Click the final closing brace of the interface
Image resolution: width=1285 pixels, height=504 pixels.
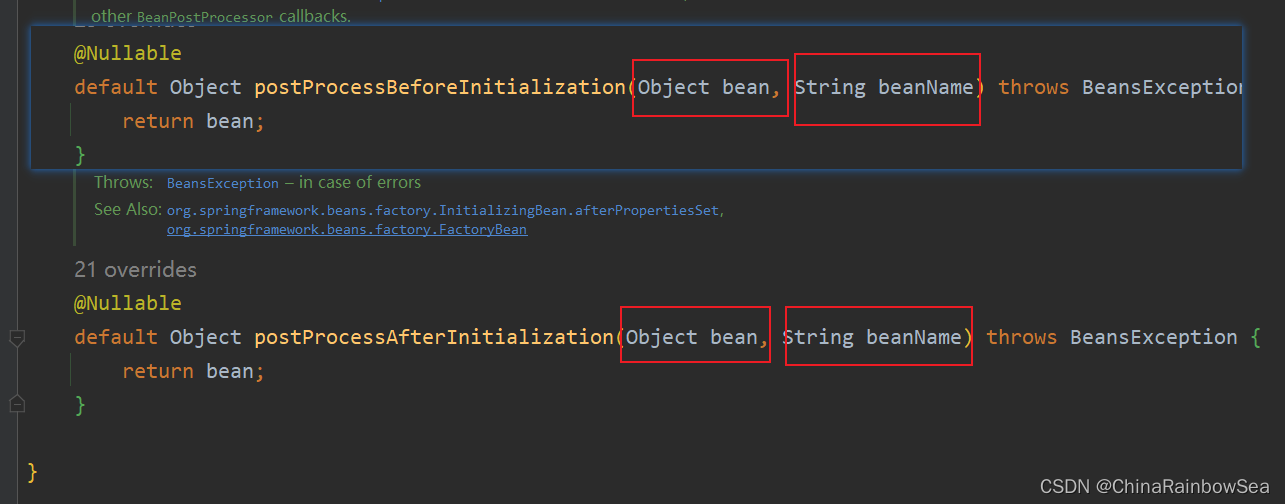[33, 470]
